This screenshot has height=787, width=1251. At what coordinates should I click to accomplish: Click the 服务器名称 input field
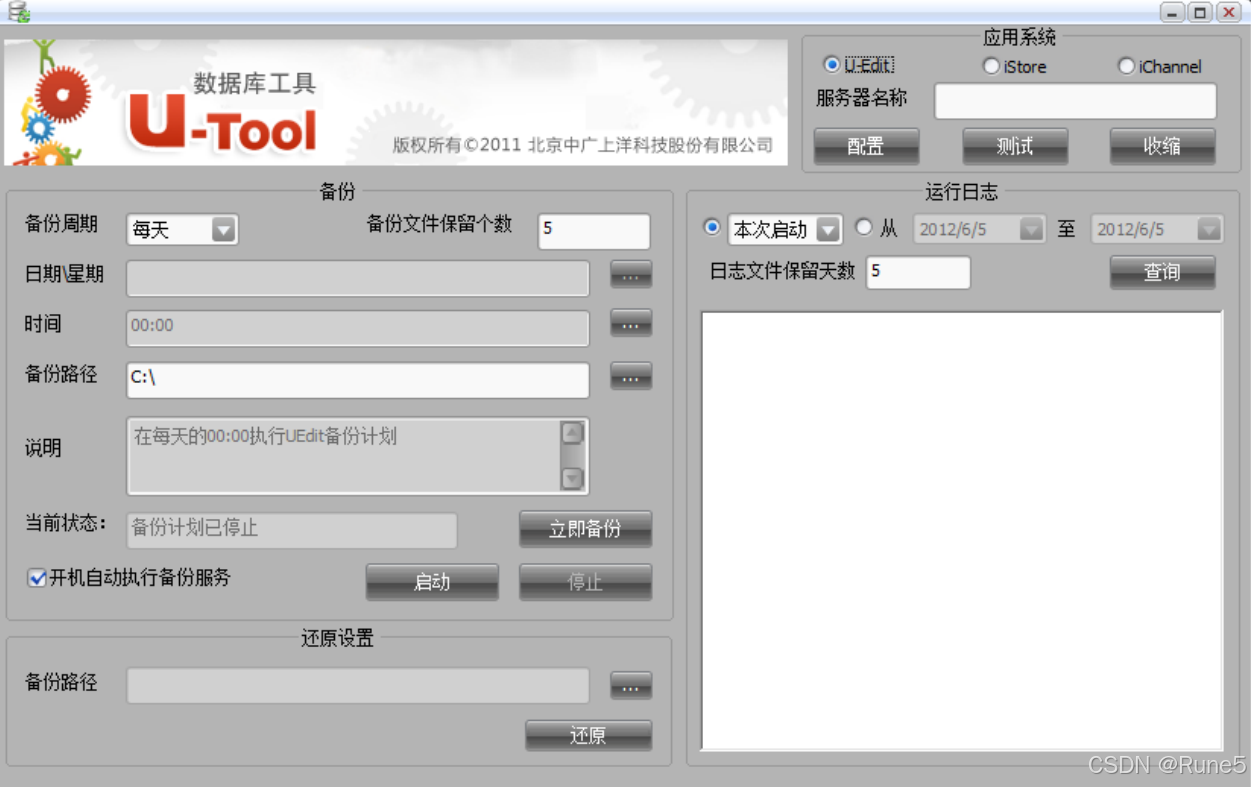(x=1075, y=101)
